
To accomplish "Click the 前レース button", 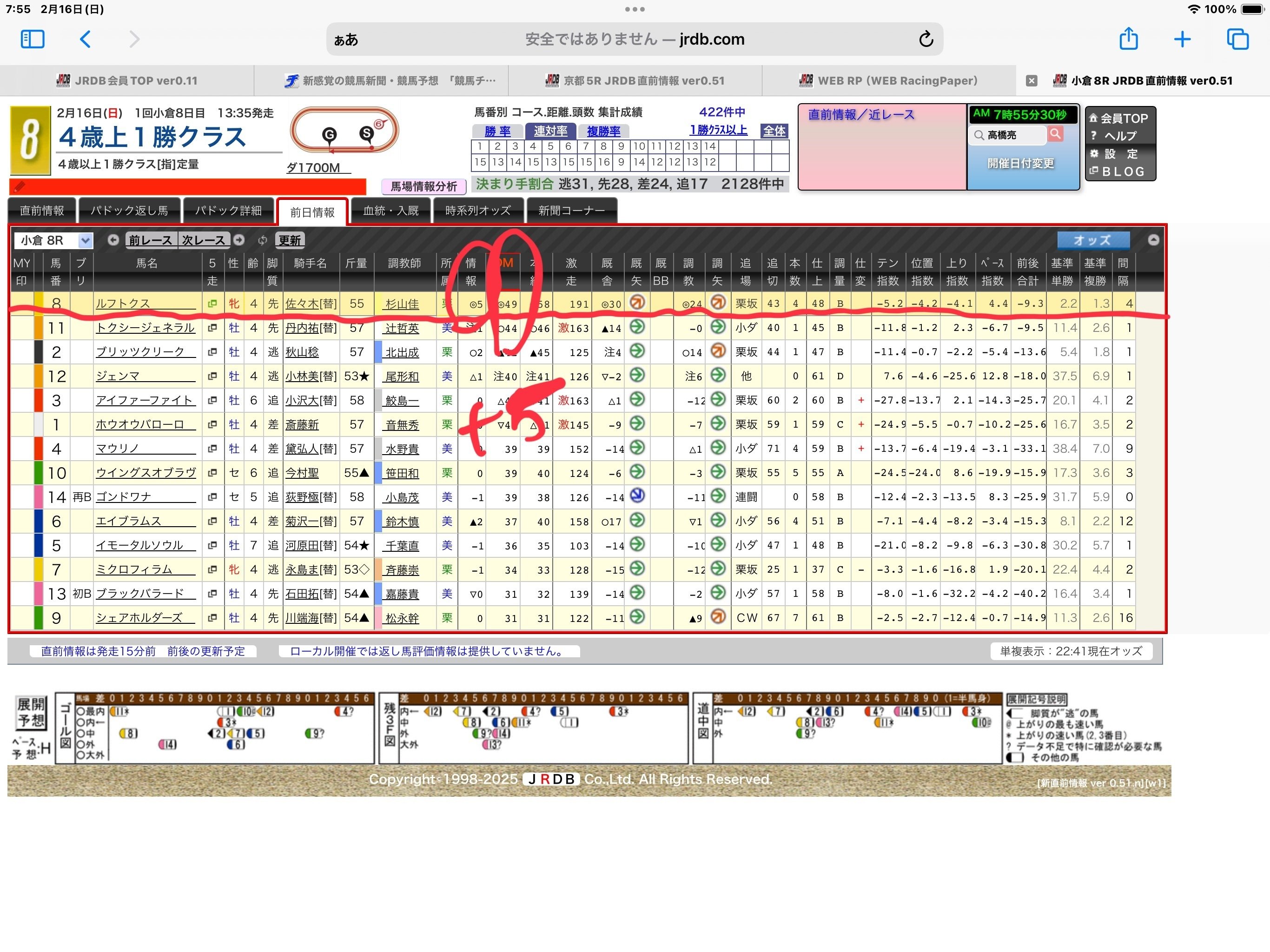I will point(151,240).
